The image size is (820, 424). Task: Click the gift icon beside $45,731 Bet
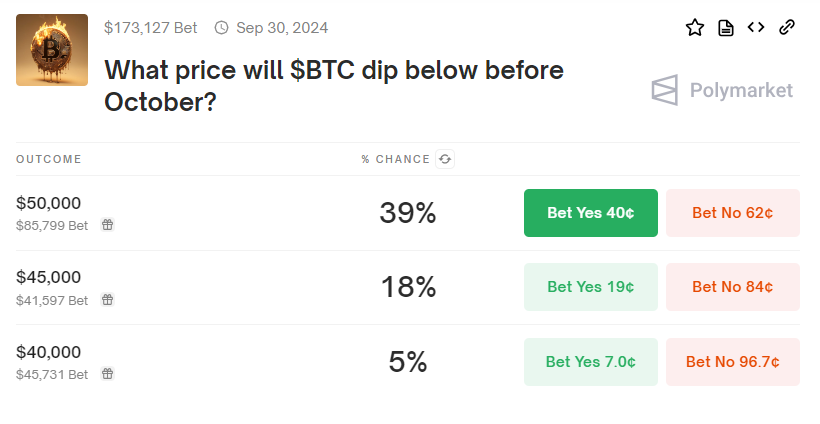[107, 374]
